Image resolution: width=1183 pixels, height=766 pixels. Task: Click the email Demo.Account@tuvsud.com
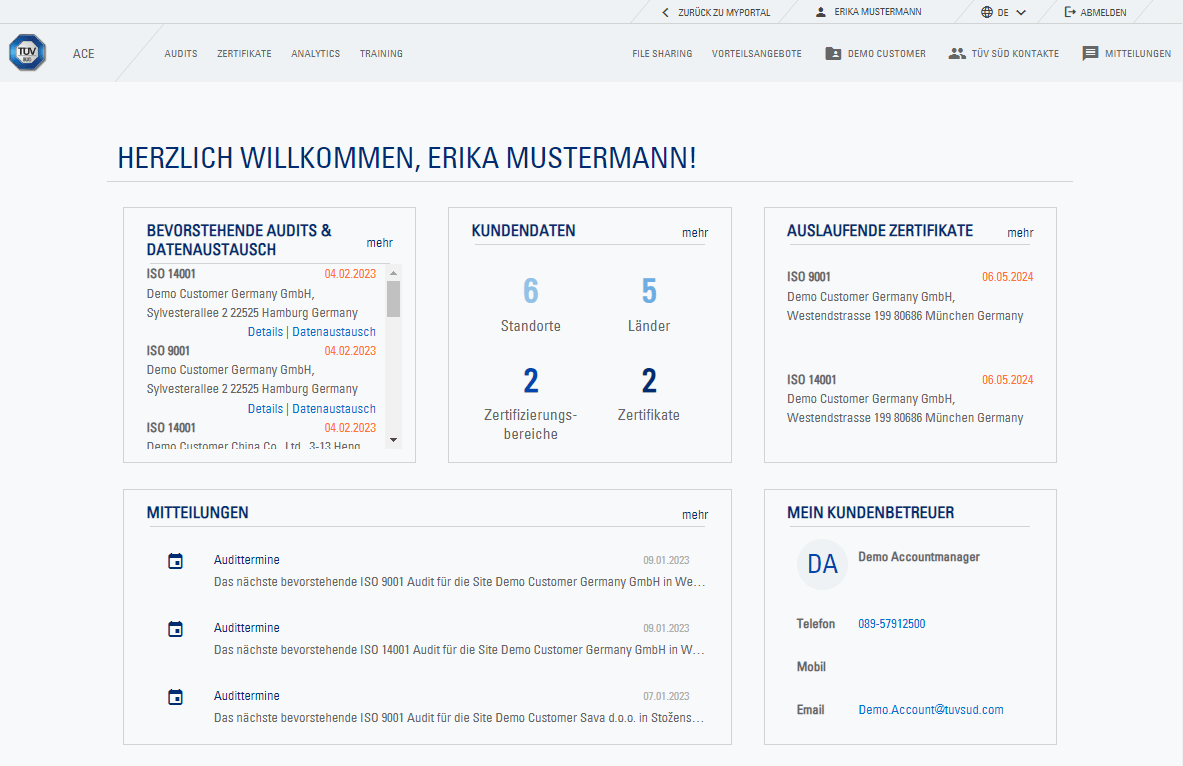point(931,710)
